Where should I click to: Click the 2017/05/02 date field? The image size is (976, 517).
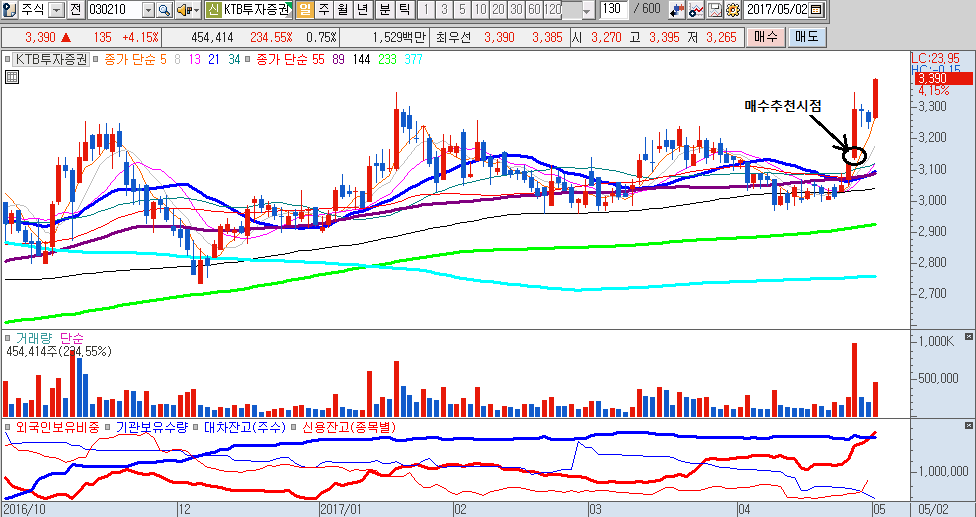coord(777,10)
